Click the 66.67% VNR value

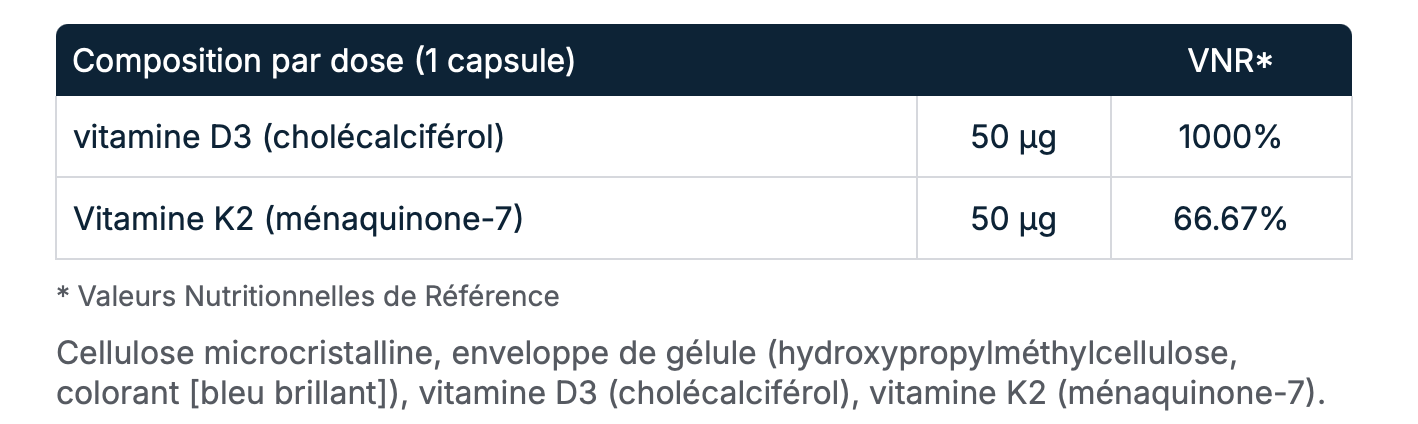1230,219
